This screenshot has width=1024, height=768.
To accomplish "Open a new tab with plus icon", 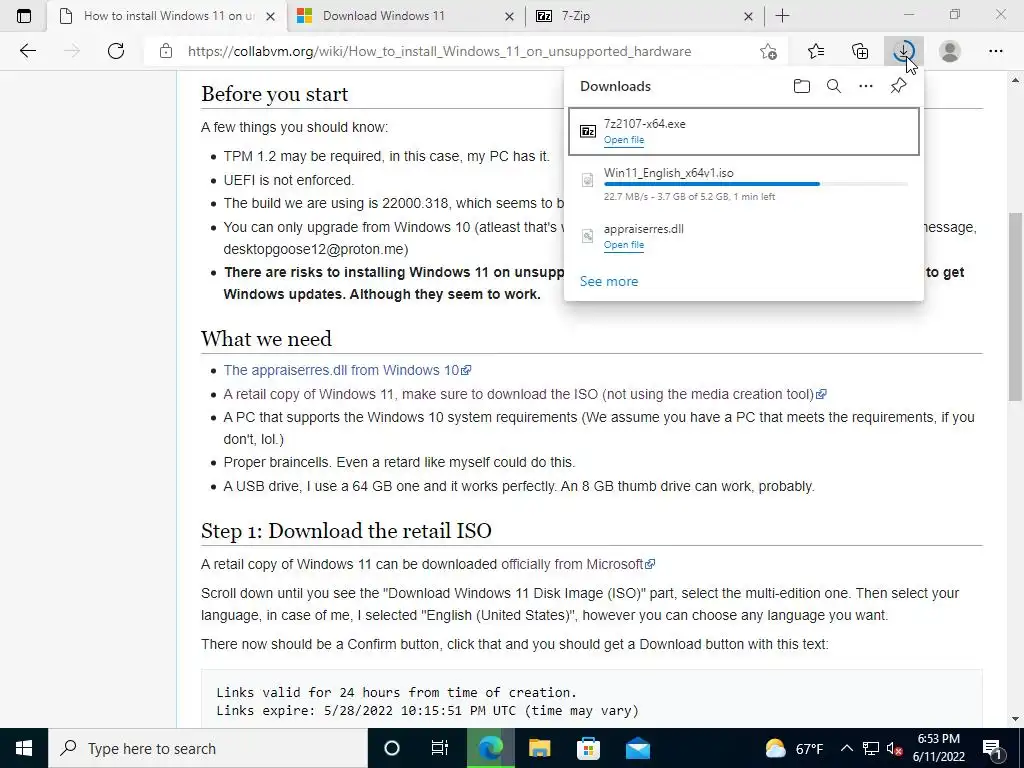I will click(x=782, y=16).
